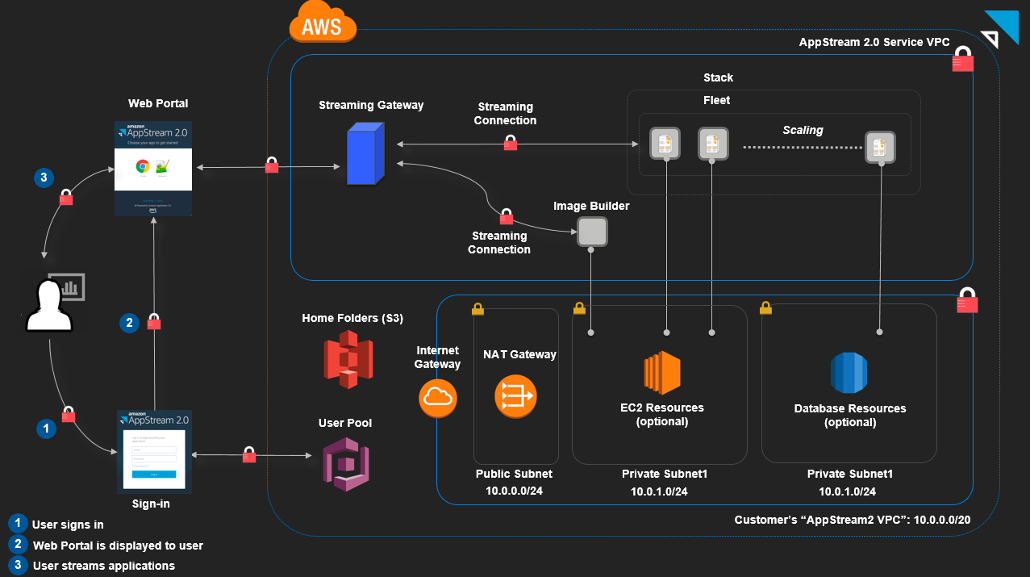Click the blue triangle logo in top-right corner
Image resolution: width=1031 pixels, height=577 pixels.
pos(1003,25)
